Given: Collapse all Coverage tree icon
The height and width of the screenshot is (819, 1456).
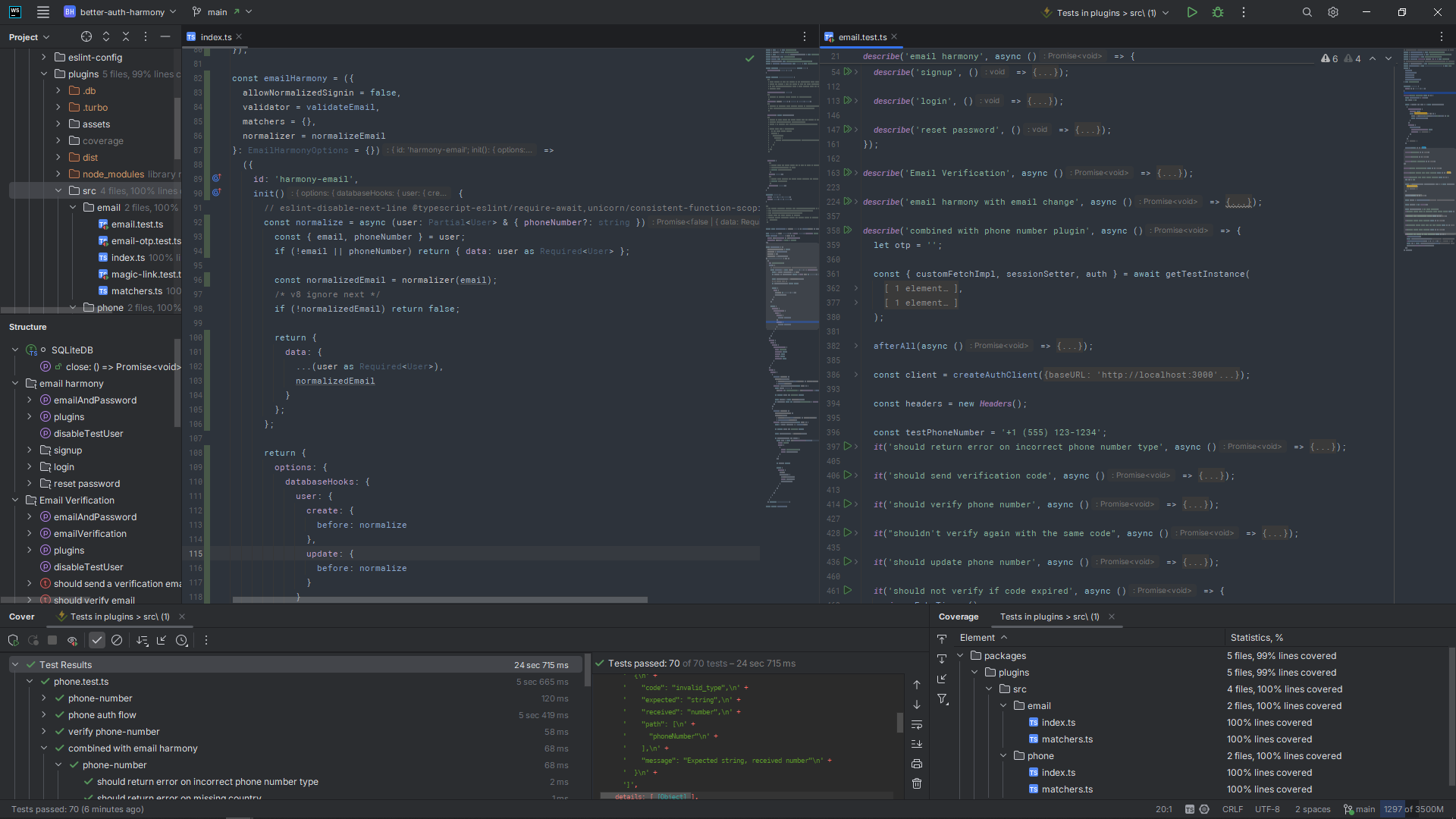Looking at the screenshot, I should 942,659.
